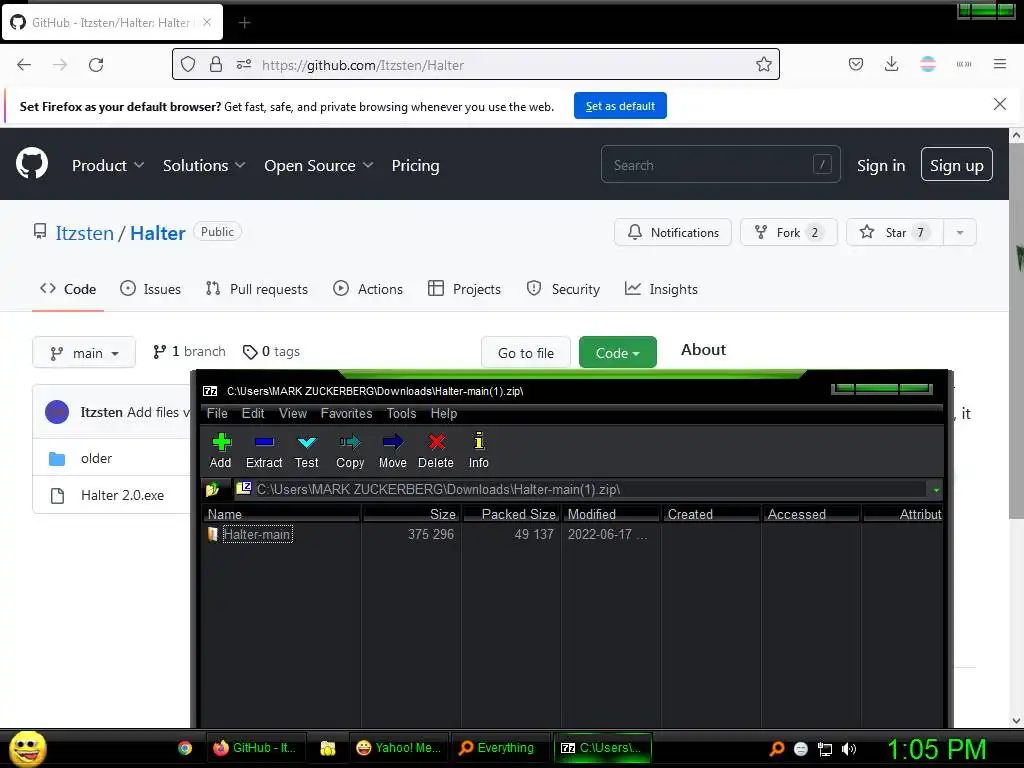Dismiss the default browser notification bar
The image size is (1024, 768).
click(1000, 104)
